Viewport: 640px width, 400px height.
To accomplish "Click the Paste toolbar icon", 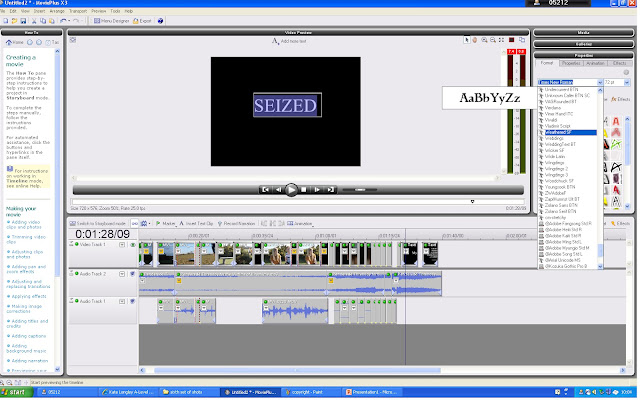I will point(52,21).
